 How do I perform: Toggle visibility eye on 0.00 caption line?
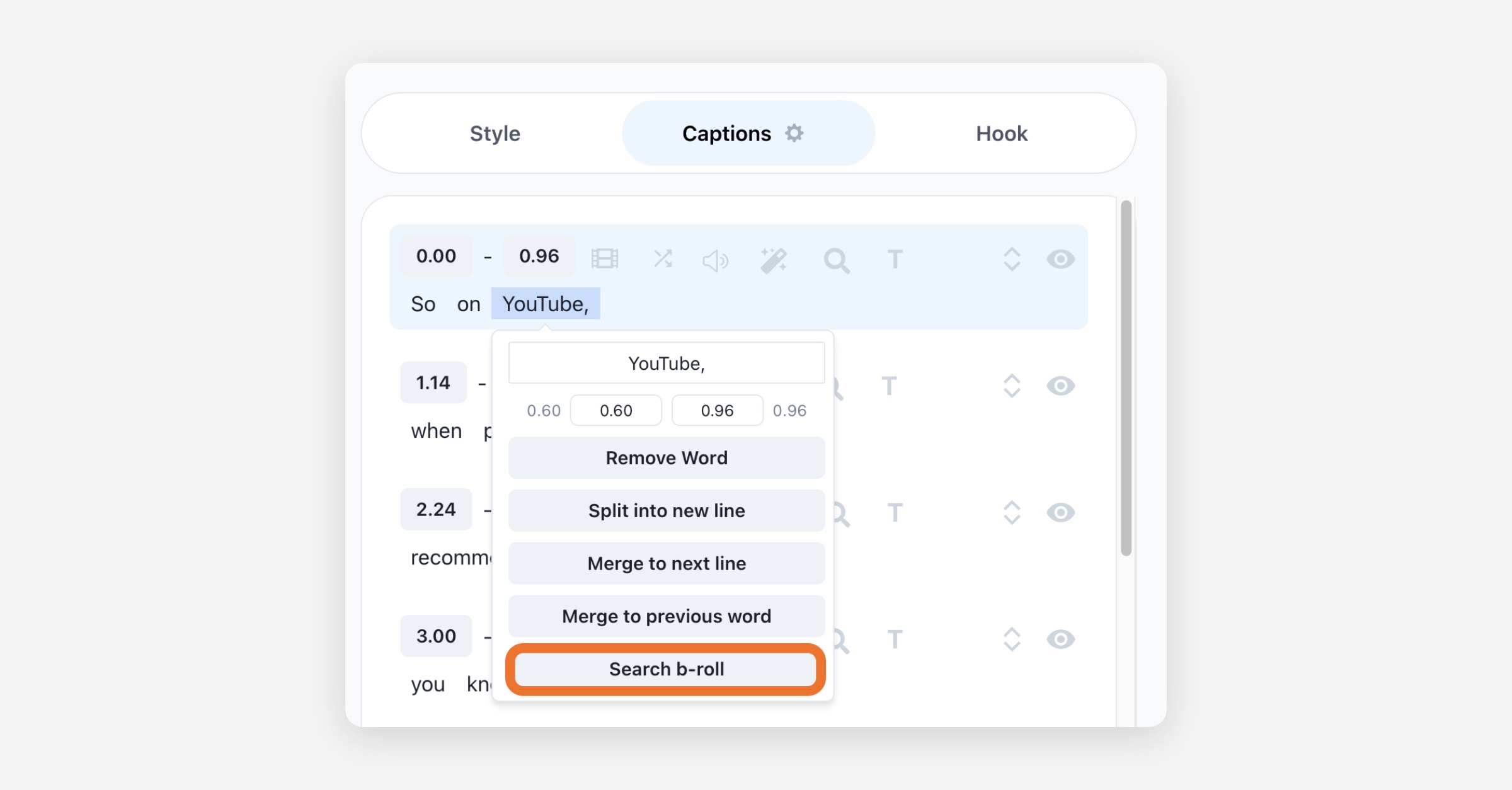[x=1060, y=259]
